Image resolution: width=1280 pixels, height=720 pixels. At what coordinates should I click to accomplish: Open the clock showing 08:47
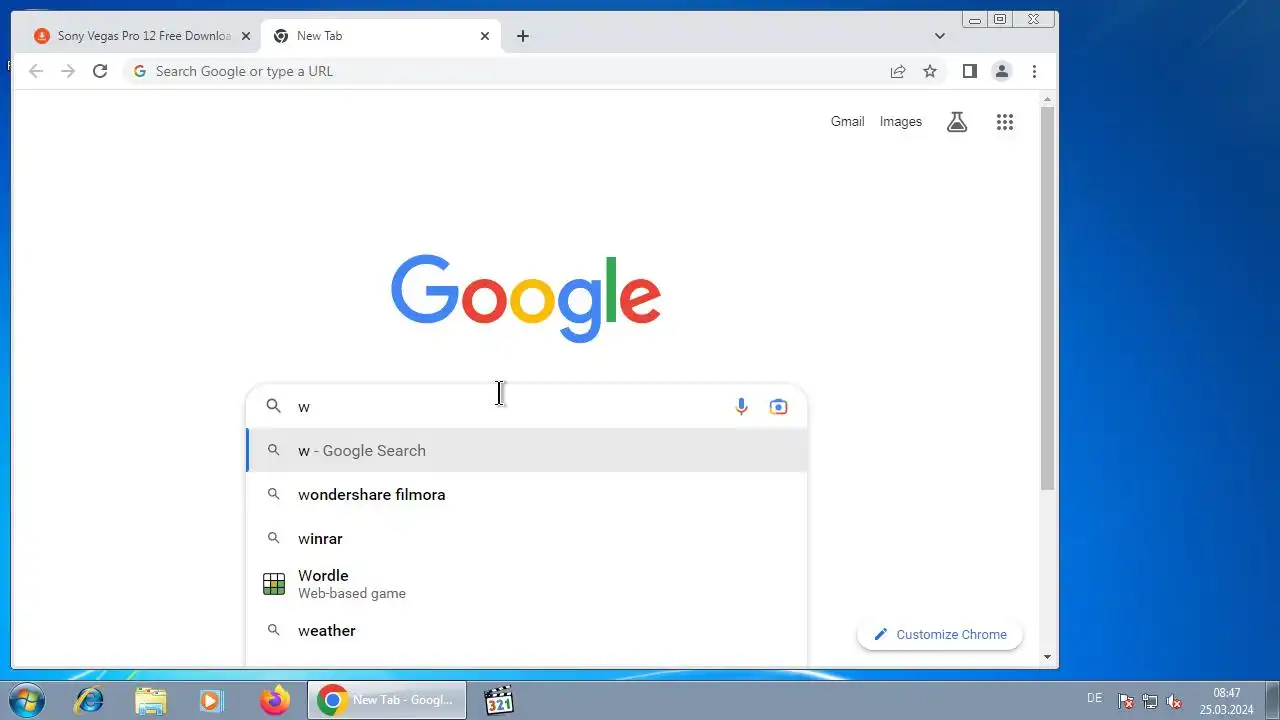click(1227, 701)
